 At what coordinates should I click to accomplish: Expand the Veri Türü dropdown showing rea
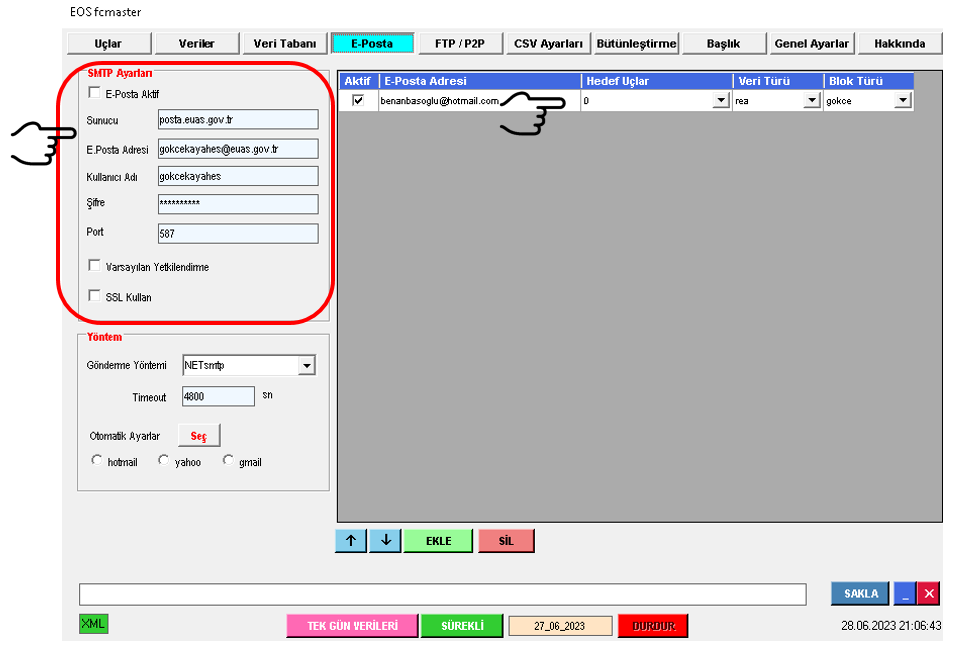811,100
